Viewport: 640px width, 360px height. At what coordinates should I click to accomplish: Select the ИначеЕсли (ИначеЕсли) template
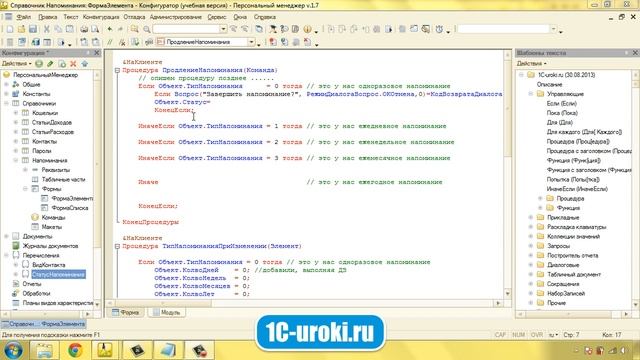pyautogui.click(x=577, y=189)
